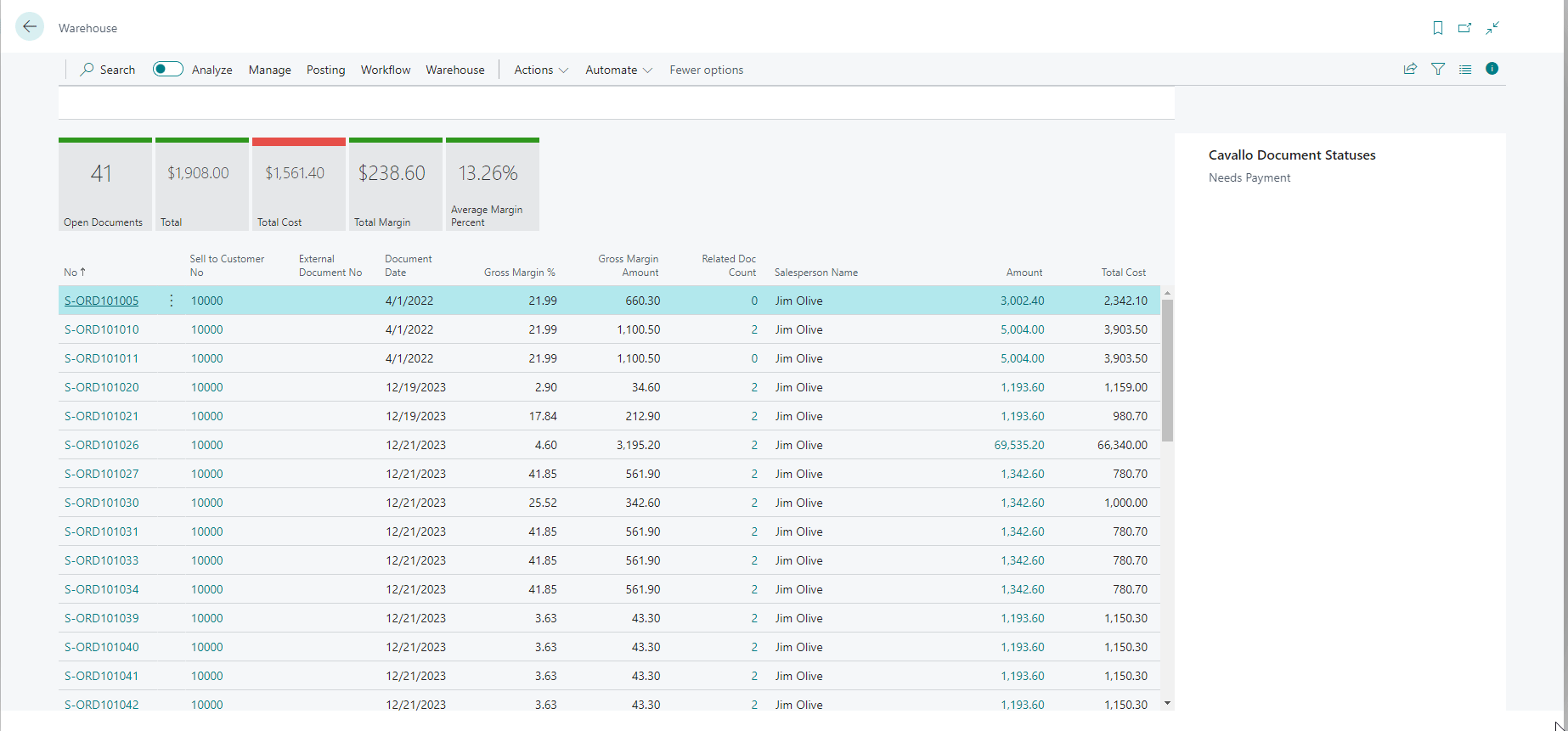This screenshot has height=731, width=1568.
Task: Toggle the FactBox information icon
Action: click(1492, 69)
